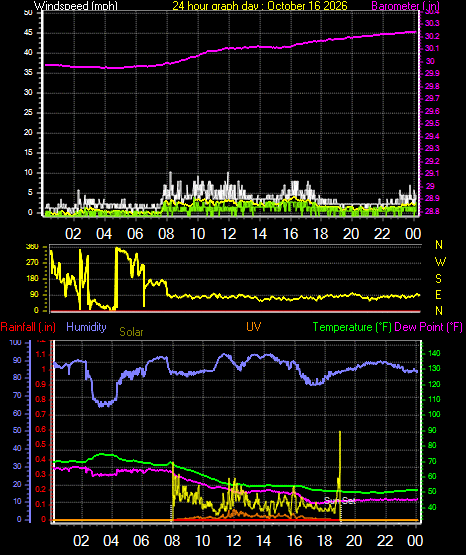Click the red '0.5' rainfall axis value
The height and width of the screenshot is (555, 466).
coord(41,445)
